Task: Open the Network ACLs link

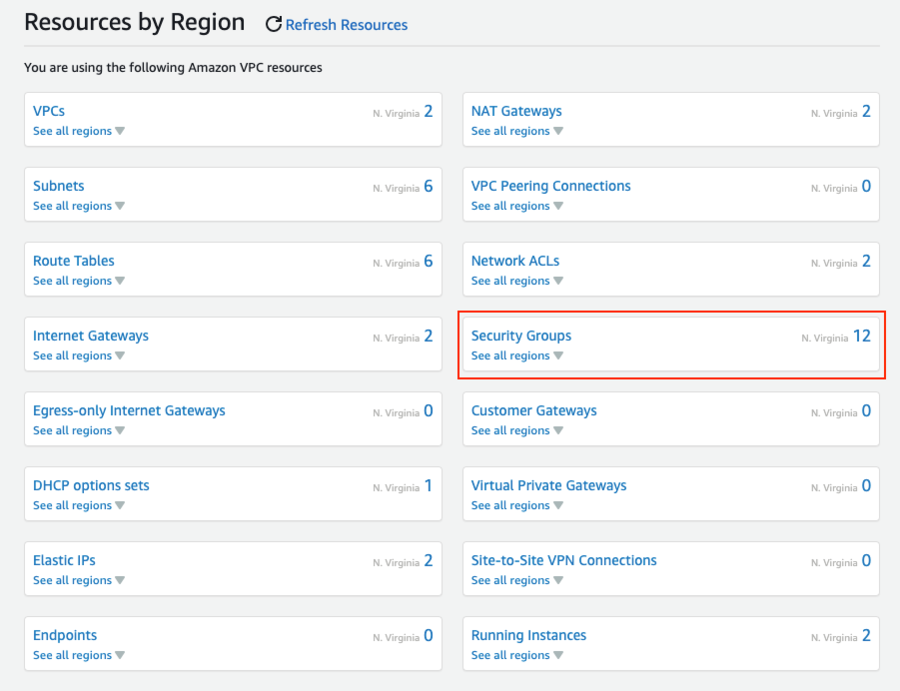Action: click(515, 261)
